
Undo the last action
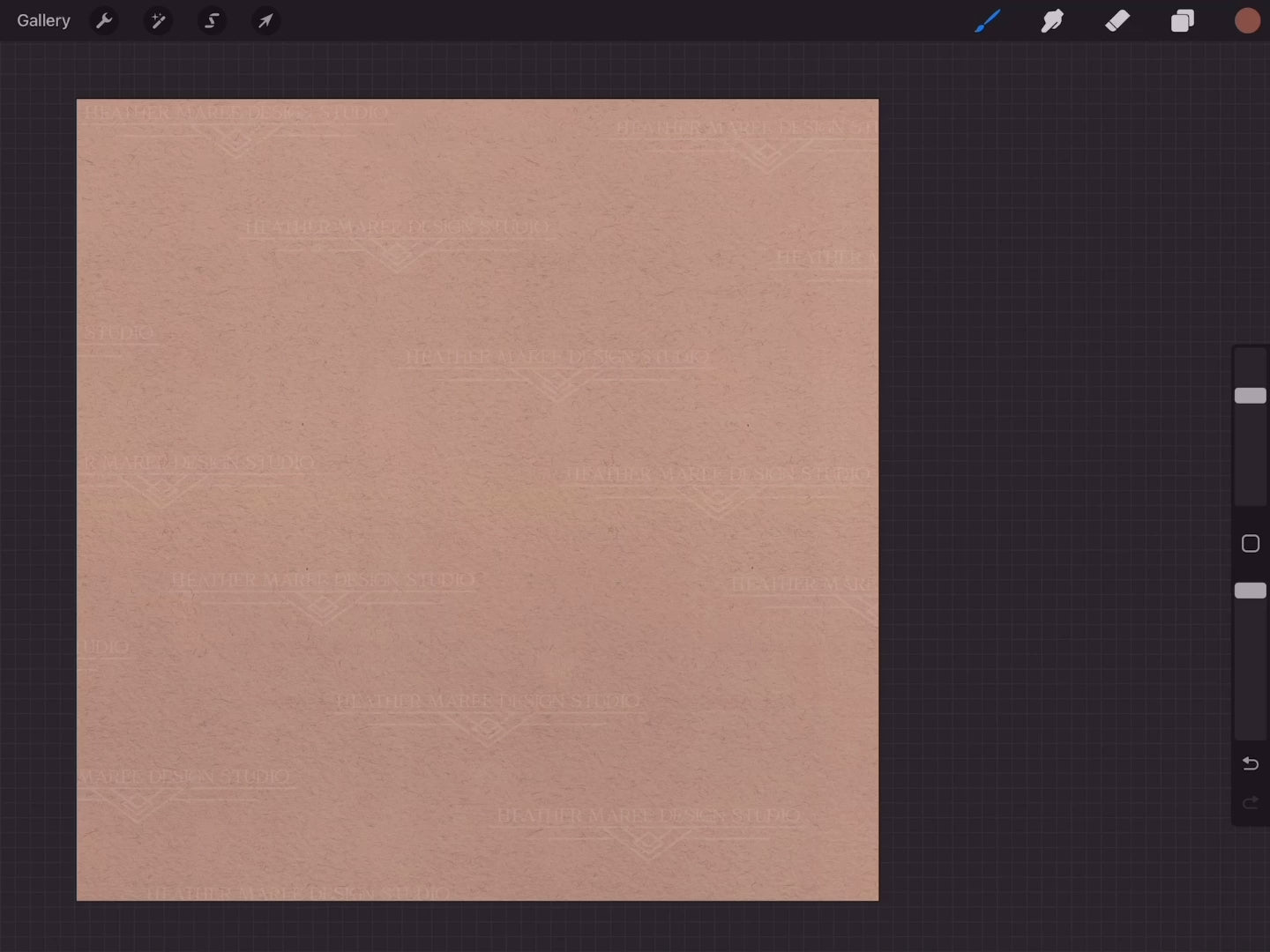click(x=1250, y=763)
